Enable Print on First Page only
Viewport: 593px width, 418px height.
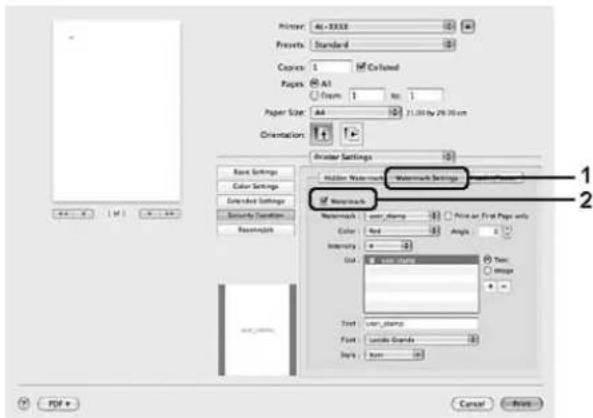(448, 216)
